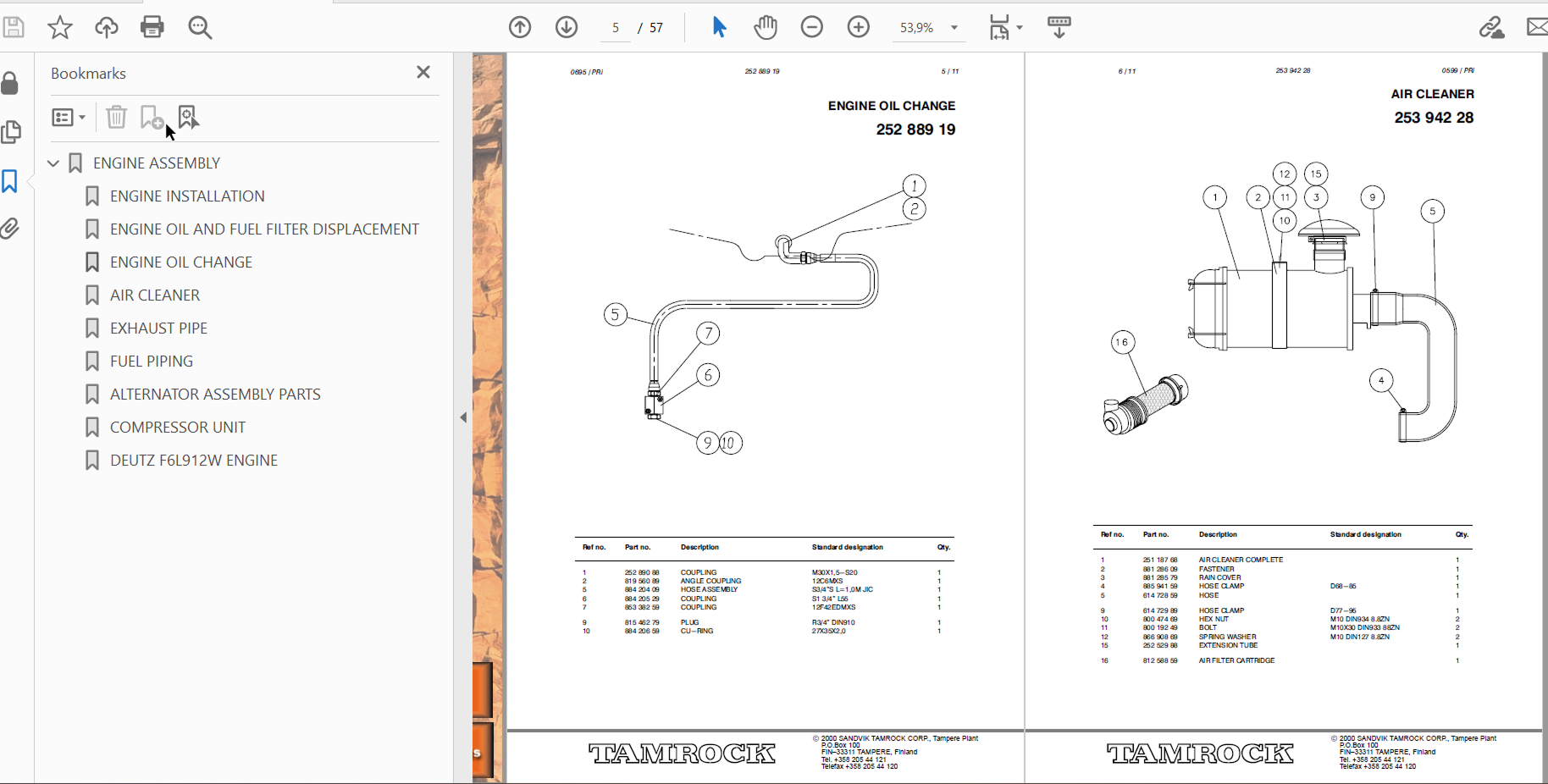Viewport: 1548px width, 784px height.
Task: Click the current page number field
Action: pyautogui.click(x=616, y=28)
